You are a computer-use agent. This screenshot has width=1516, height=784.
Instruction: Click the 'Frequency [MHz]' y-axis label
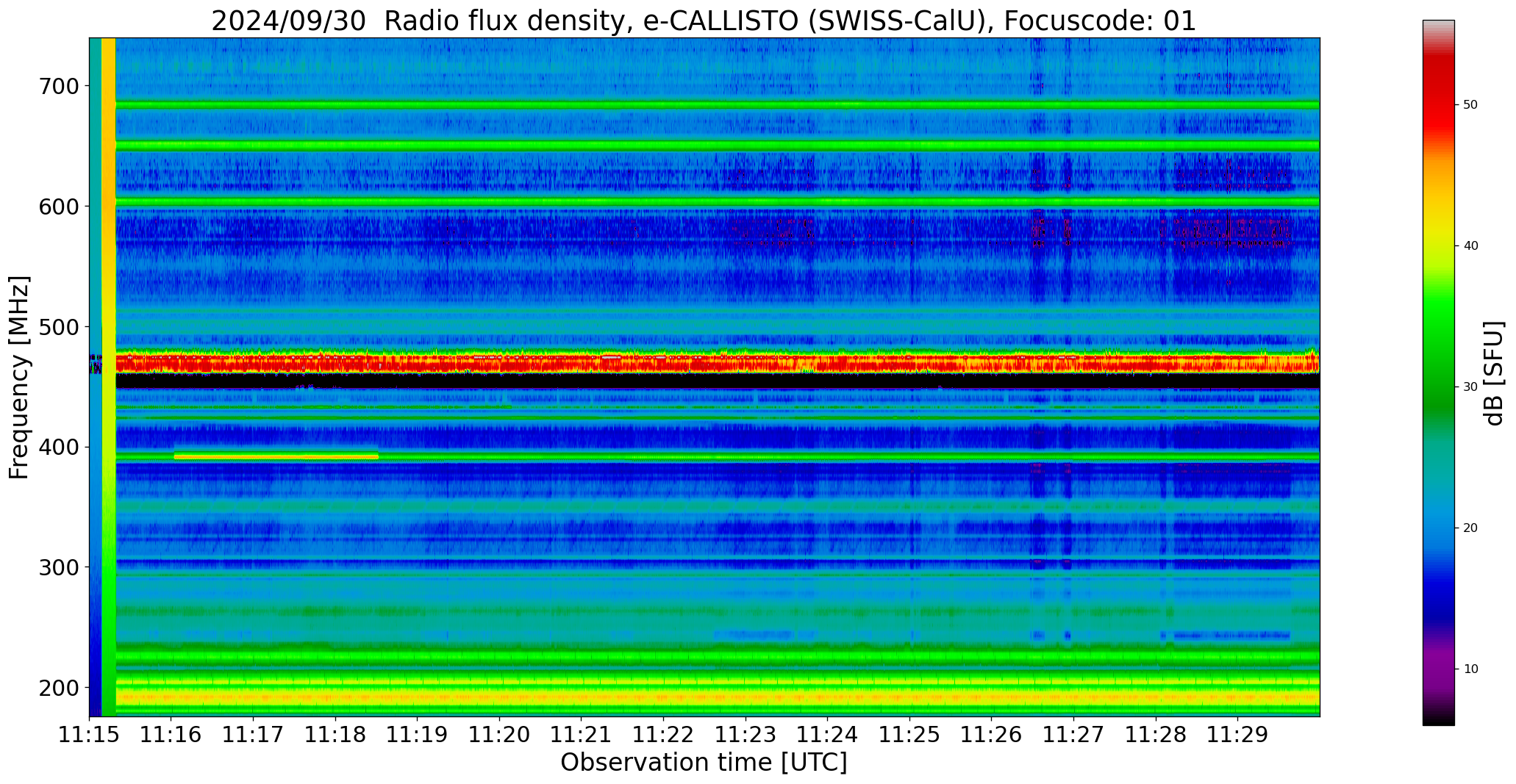pos(20,378)
